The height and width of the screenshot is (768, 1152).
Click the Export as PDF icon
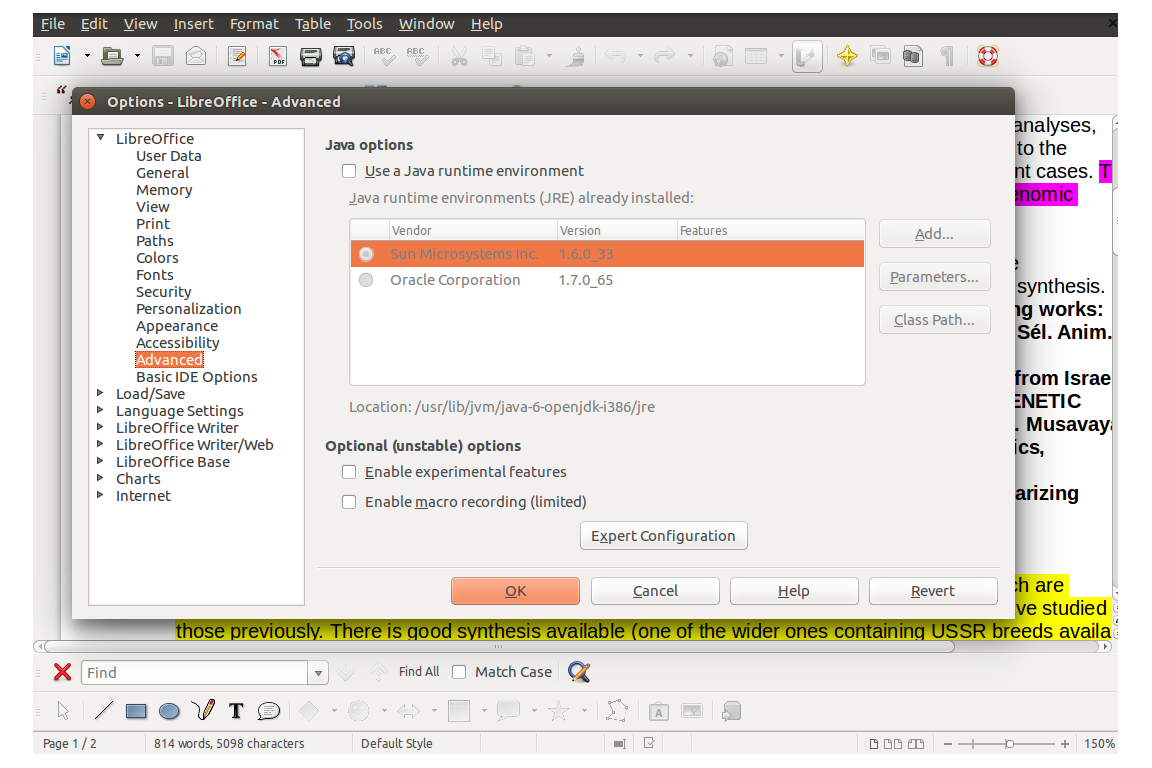(278, 56)
